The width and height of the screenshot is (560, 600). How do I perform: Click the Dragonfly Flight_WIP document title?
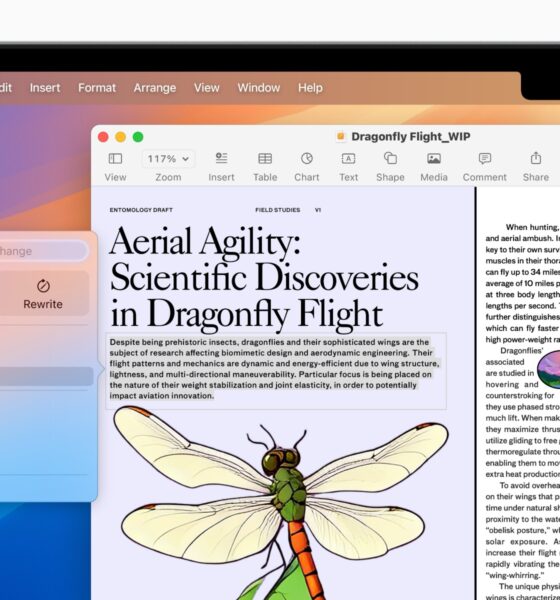click(411, 137)
